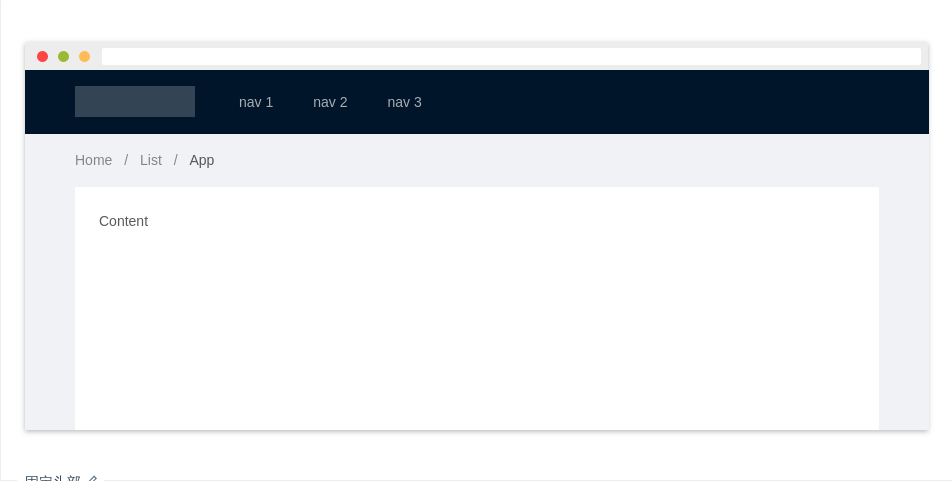
Task: Click the Content text in the panel
Action: coord(123,221)
